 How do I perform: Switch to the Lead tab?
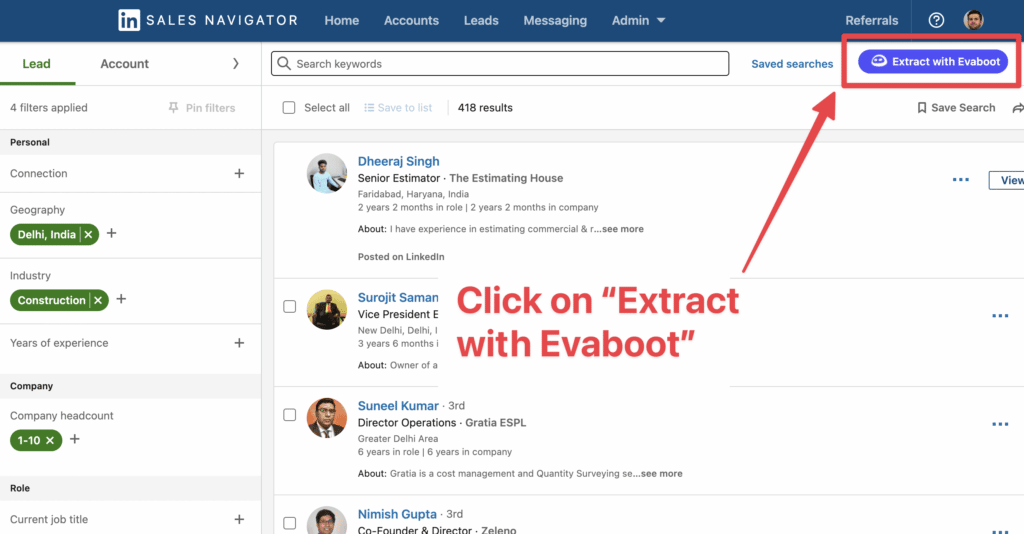tap(37, 64)
